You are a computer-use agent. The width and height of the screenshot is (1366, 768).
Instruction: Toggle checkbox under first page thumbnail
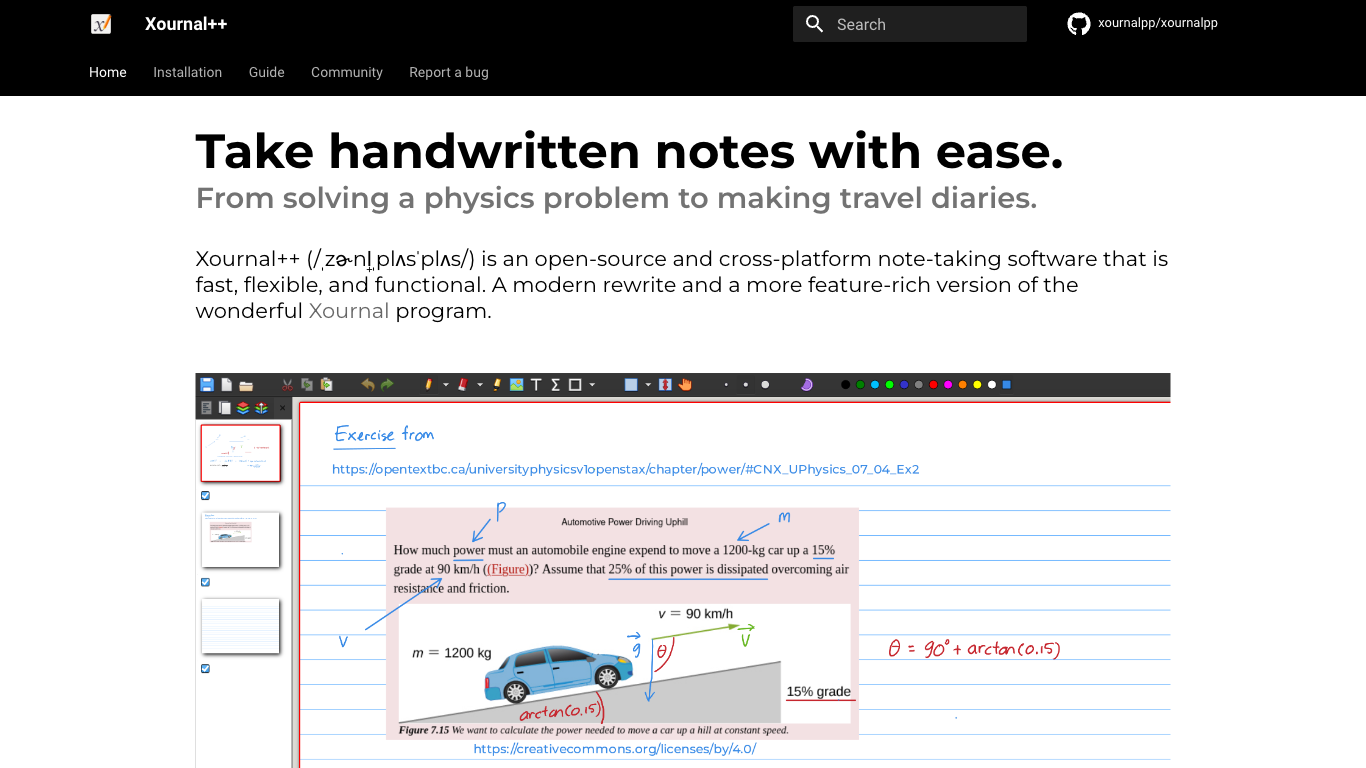pyautogui.click(x=206, y=495)
